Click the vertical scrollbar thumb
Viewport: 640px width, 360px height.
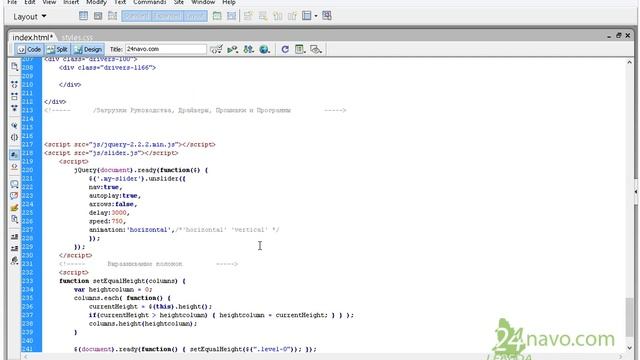(629, 317)
